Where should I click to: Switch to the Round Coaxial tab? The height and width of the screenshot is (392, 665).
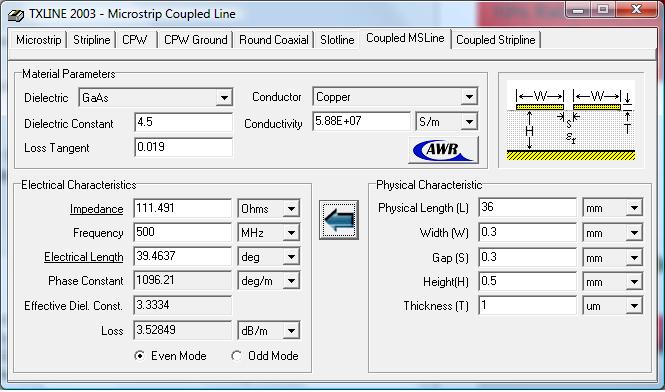(x=274, y=40)
